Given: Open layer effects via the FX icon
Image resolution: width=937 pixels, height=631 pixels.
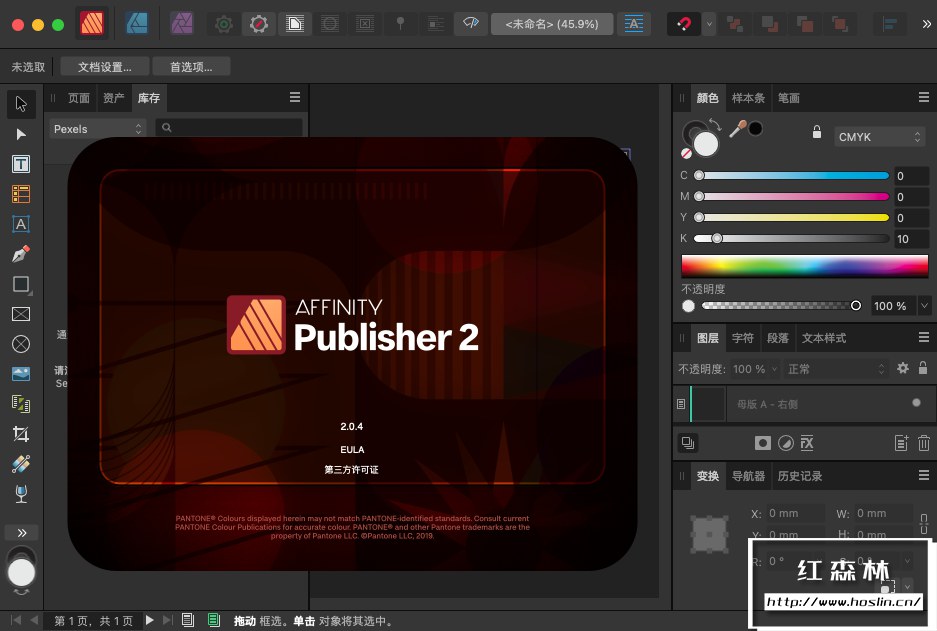Looking at the screenshot, I should [807, 443].
